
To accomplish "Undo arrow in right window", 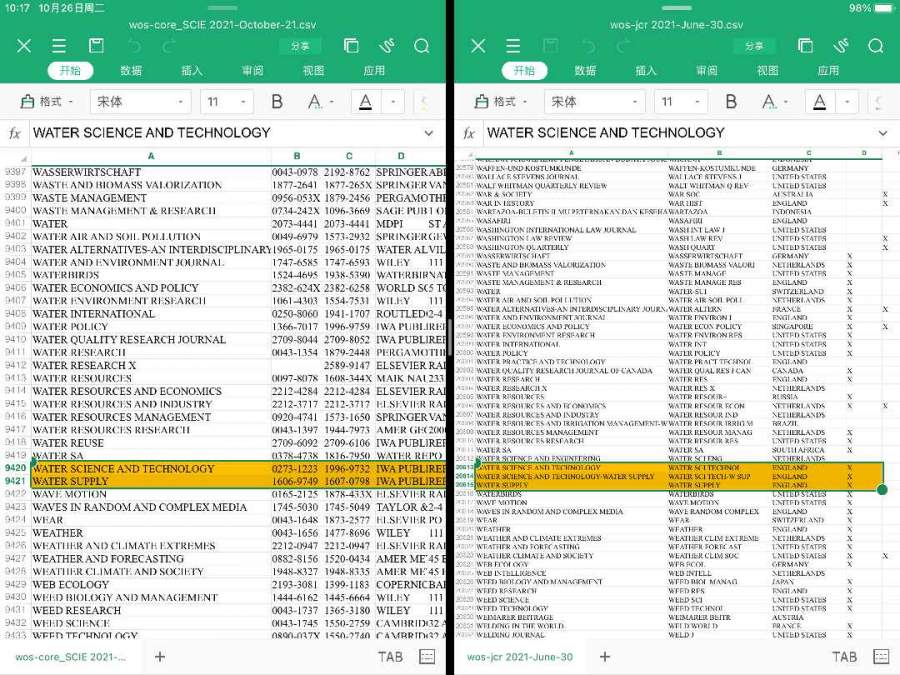I will pos(588,46).
